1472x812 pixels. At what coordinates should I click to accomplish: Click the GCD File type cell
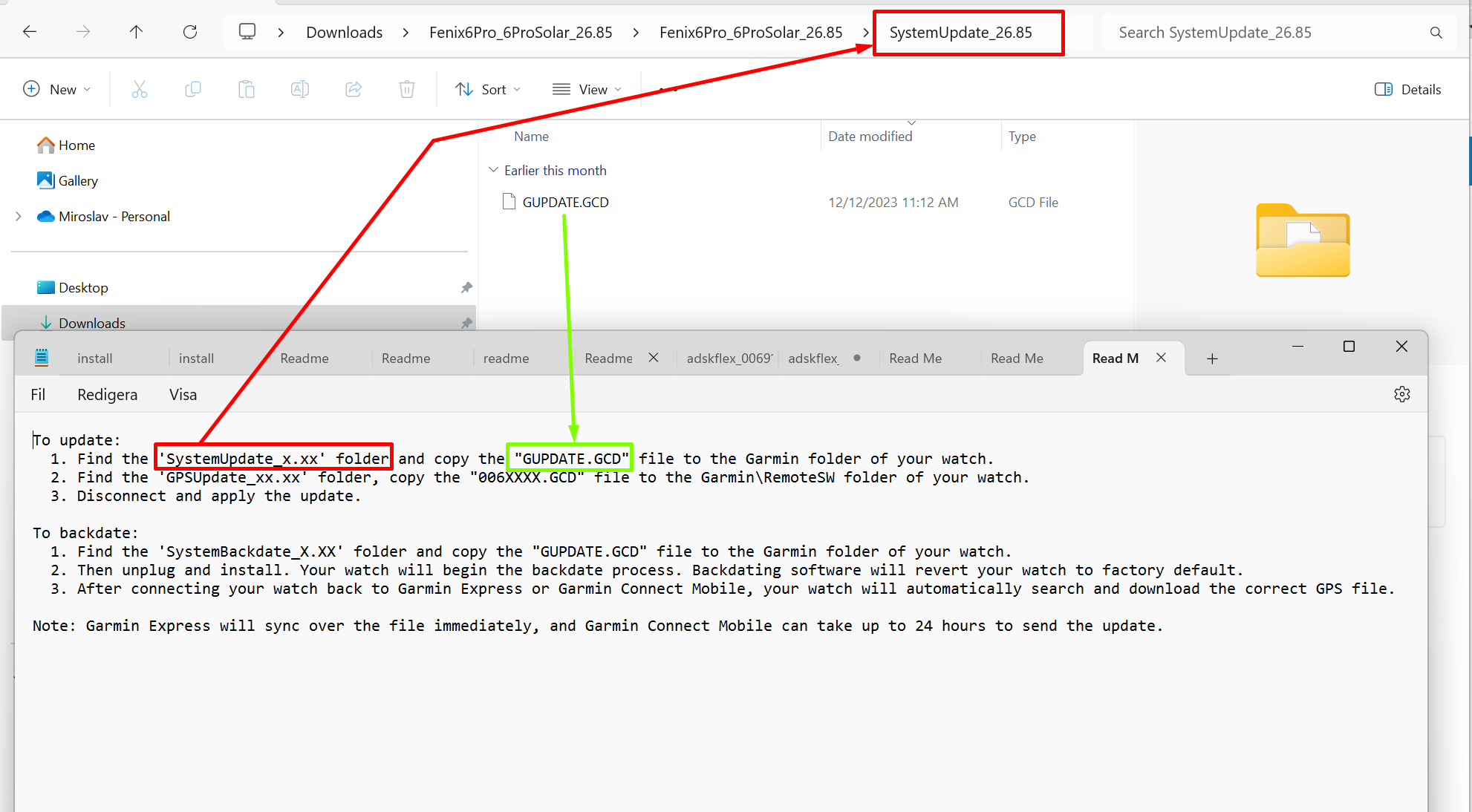tap(1033, 202)
